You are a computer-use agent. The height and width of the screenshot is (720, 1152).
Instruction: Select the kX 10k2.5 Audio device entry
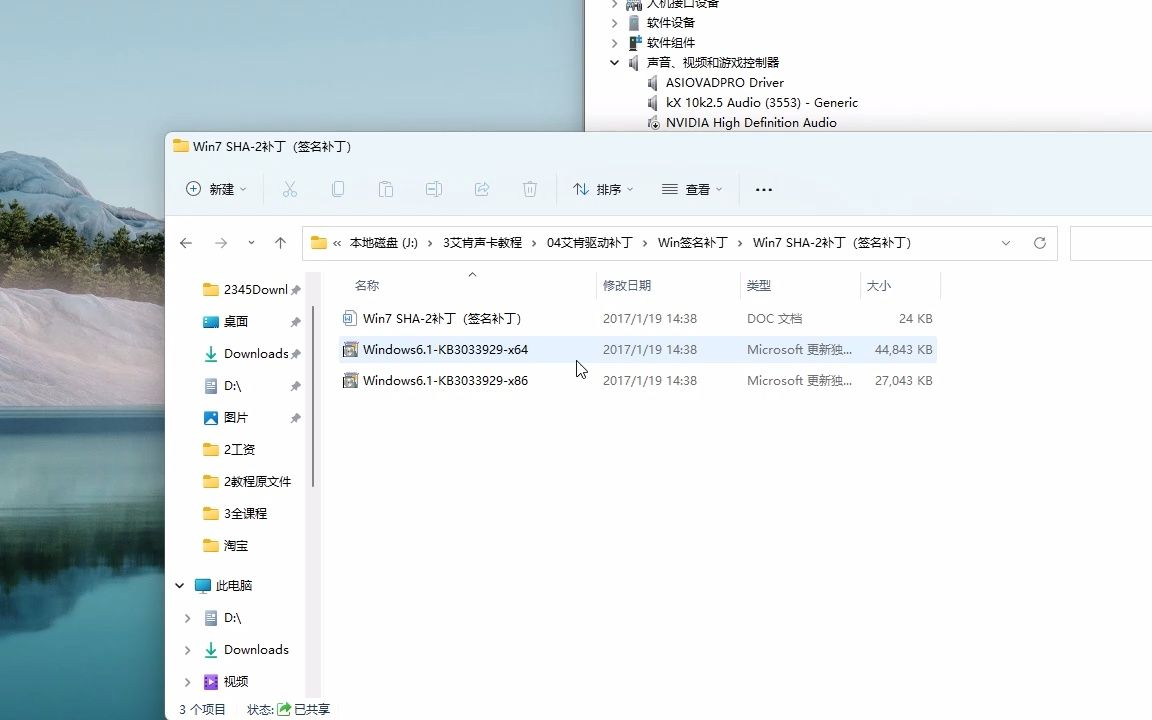coord(761,102)
